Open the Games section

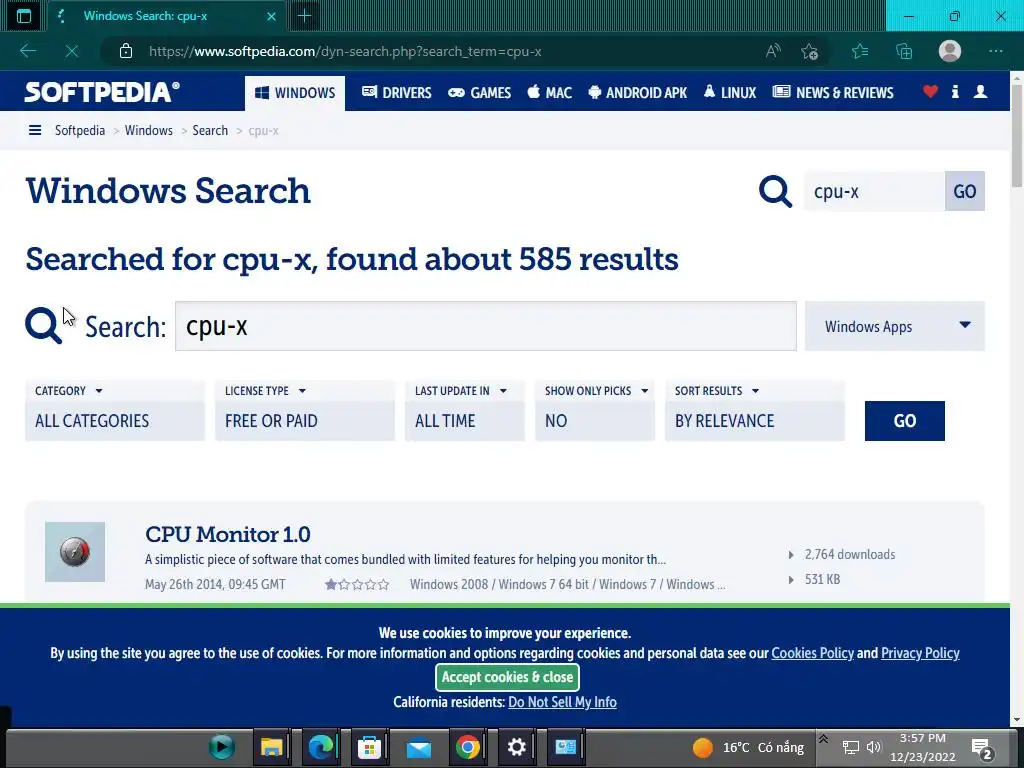coord(479,93)
